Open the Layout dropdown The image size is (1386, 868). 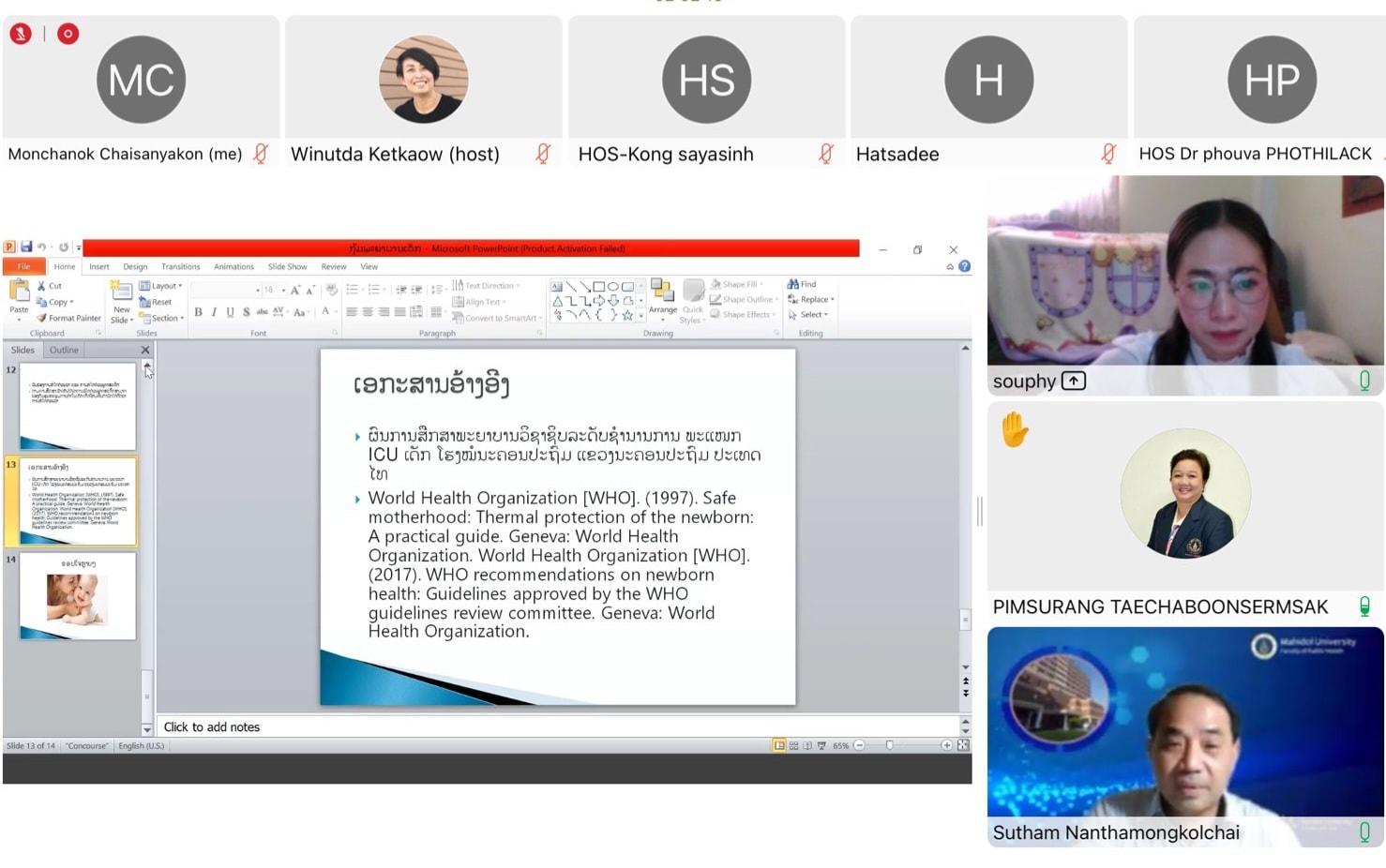(160, 286)
